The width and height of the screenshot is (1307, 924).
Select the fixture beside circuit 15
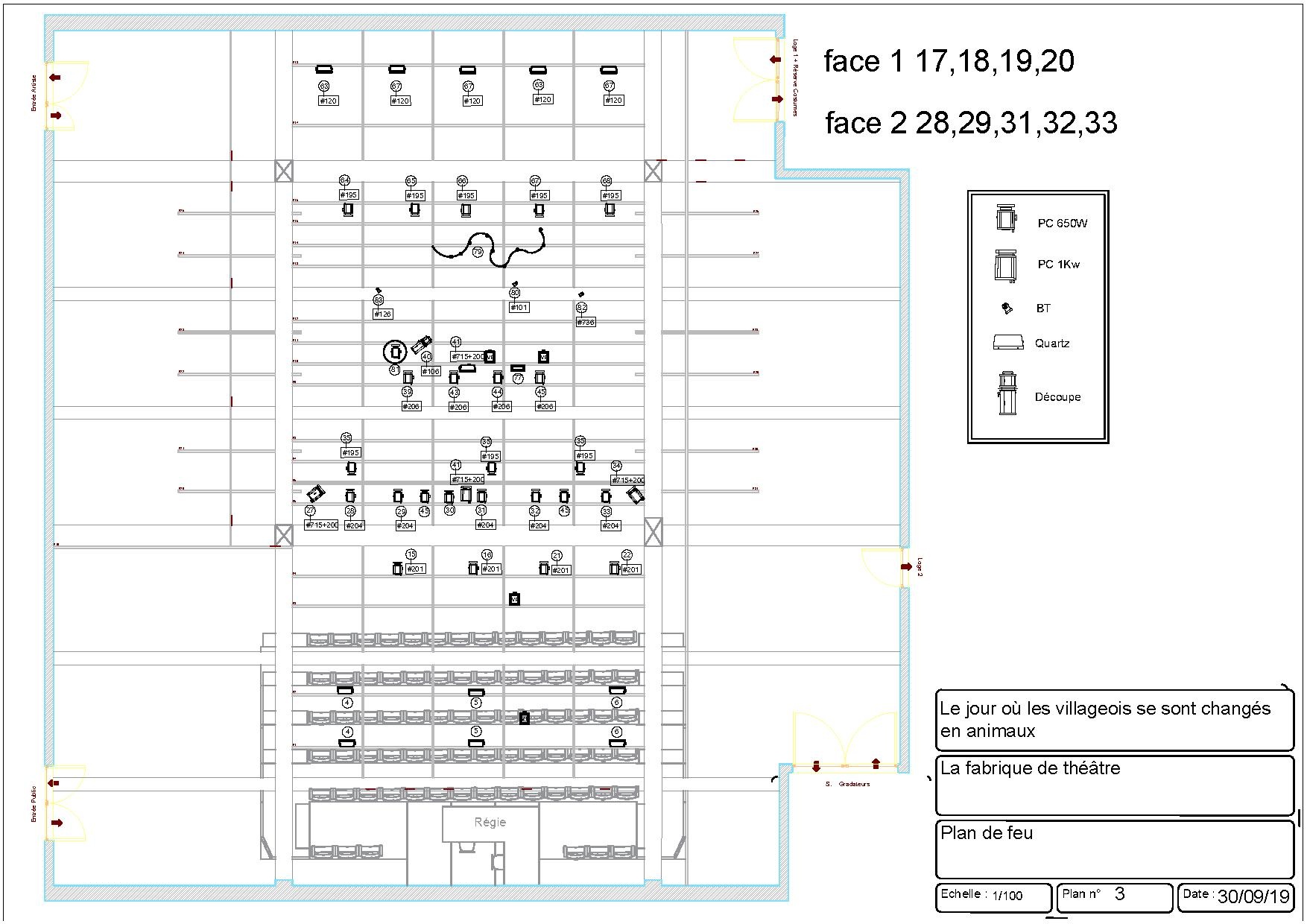pyautogui.click(x=397, y=569)
